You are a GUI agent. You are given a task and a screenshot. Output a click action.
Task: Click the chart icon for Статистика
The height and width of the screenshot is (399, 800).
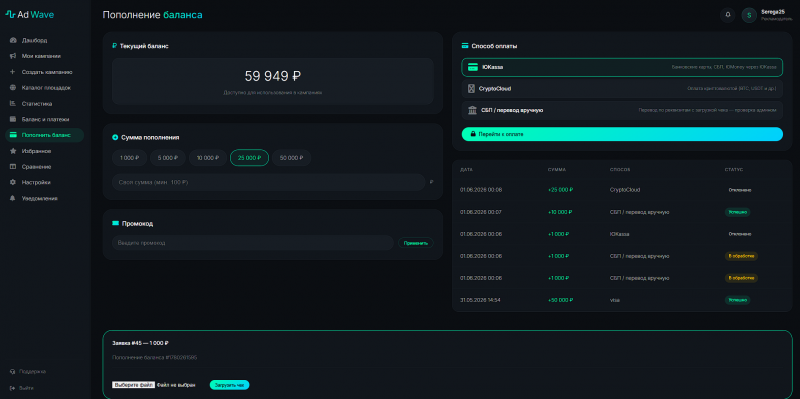tap(13, 104)
